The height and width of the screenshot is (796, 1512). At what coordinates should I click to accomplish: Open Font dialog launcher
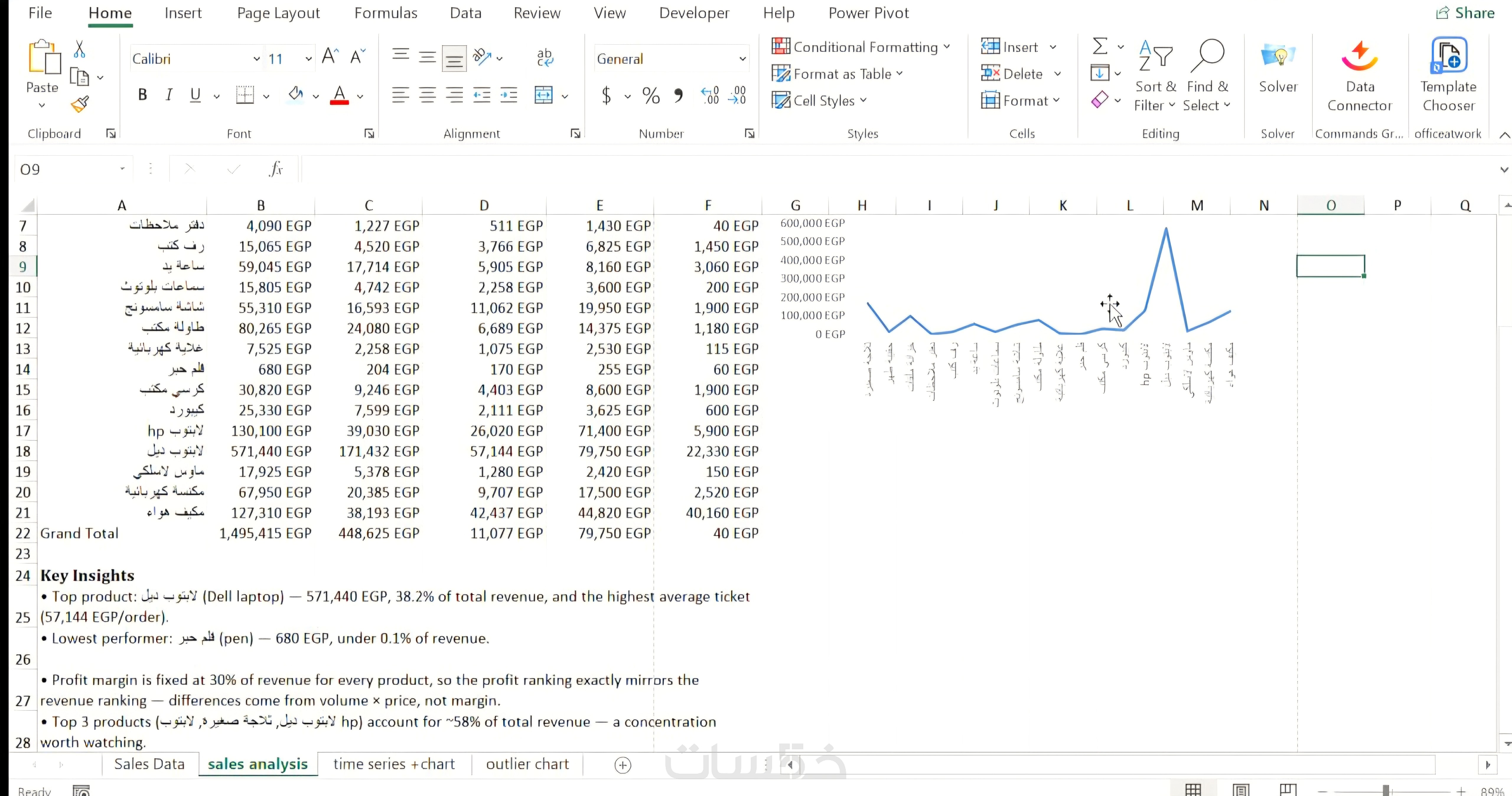pyautogui.click(x=369, y=134)
